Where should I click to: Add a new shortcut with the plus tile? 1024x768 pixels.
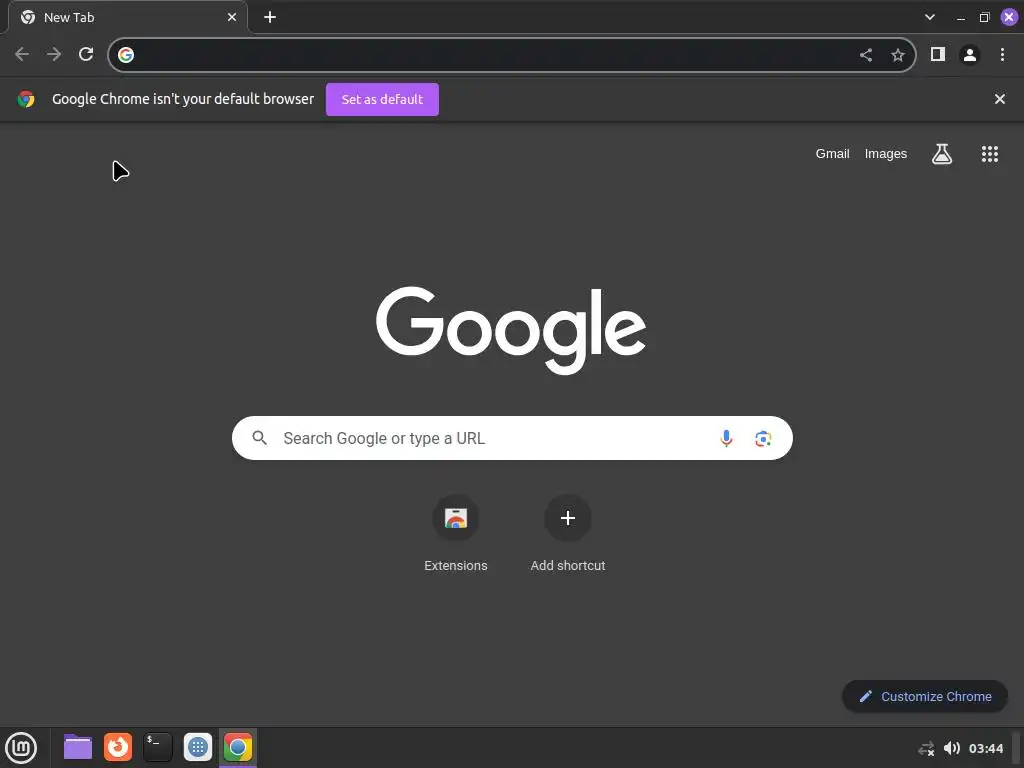tap(568, 534)
